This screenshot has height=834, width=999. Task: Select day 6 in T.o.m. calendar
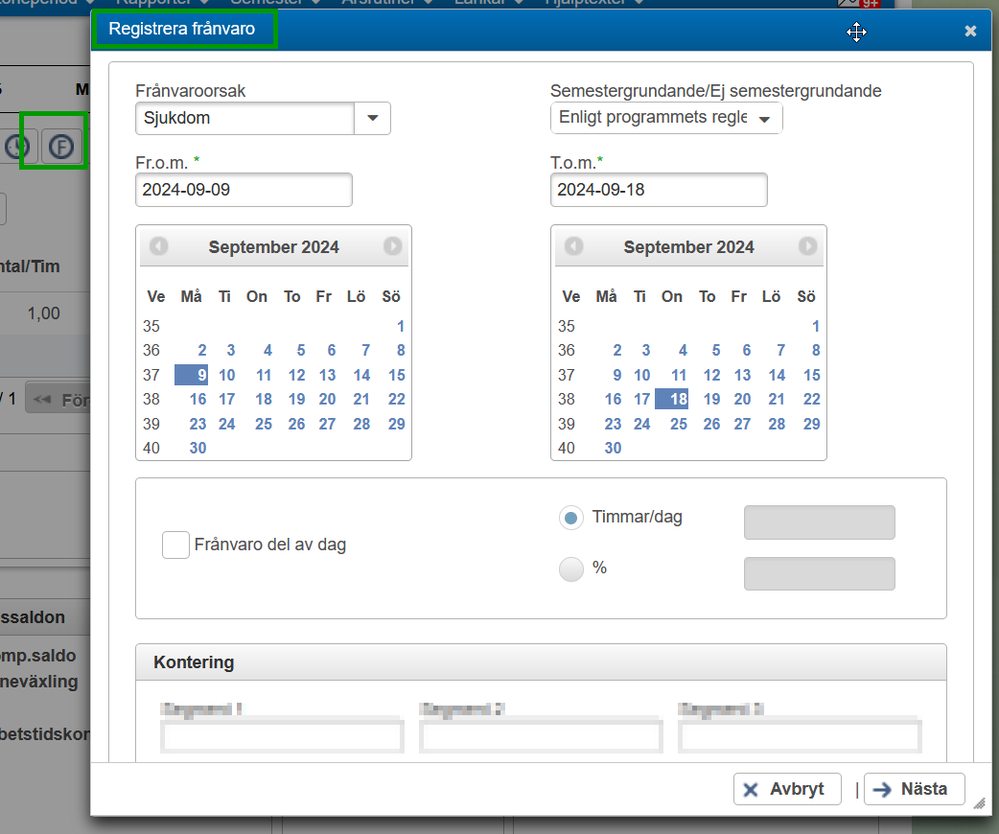tap(746, 350)
